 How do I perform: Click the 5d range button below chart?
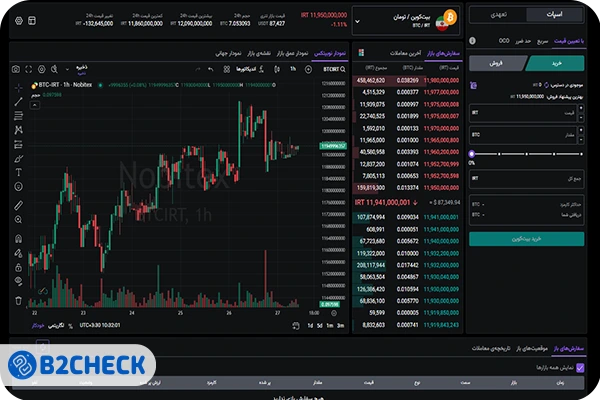point(321,325)
